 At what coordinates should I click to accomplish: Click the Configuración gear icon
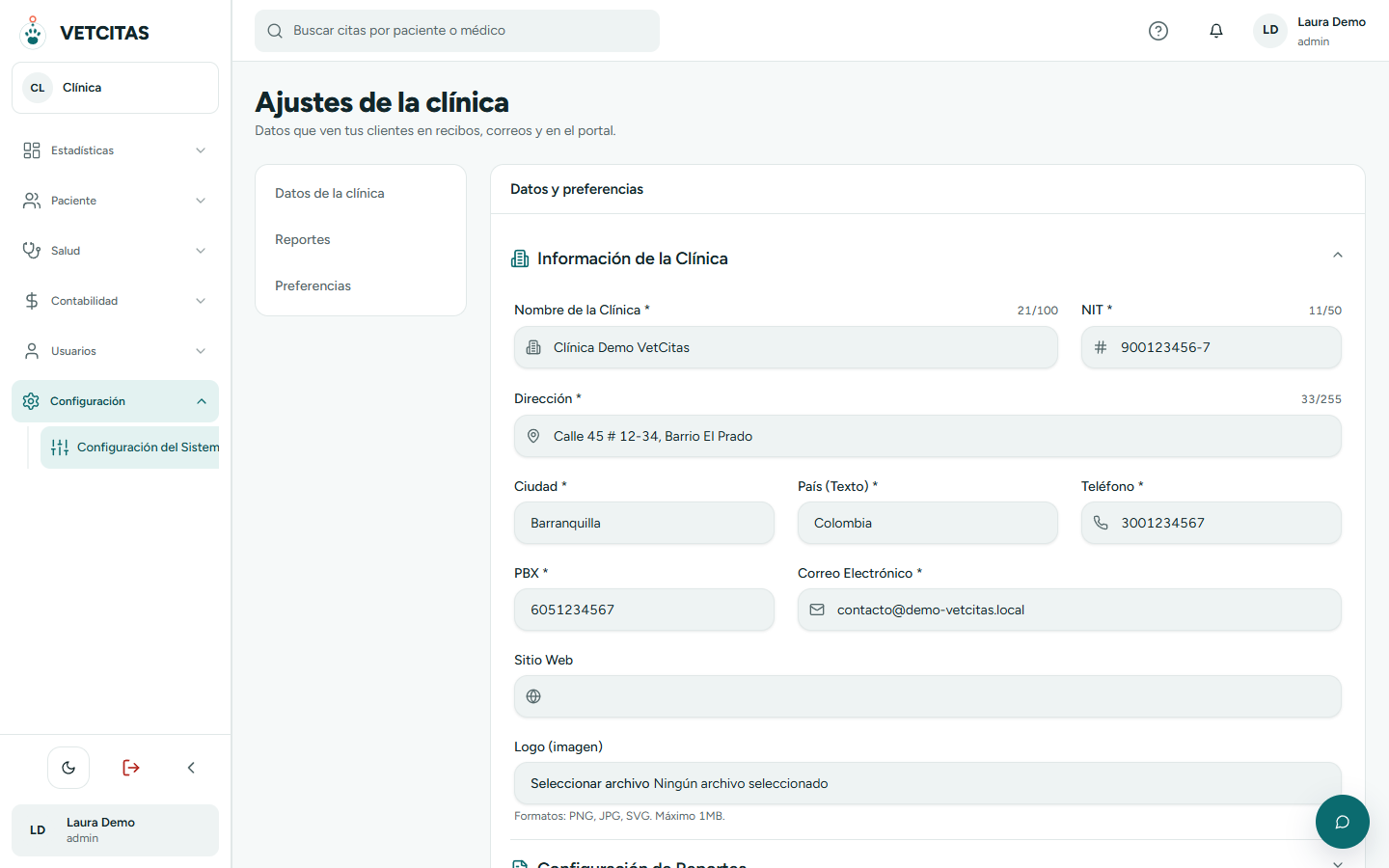point(31,401)
